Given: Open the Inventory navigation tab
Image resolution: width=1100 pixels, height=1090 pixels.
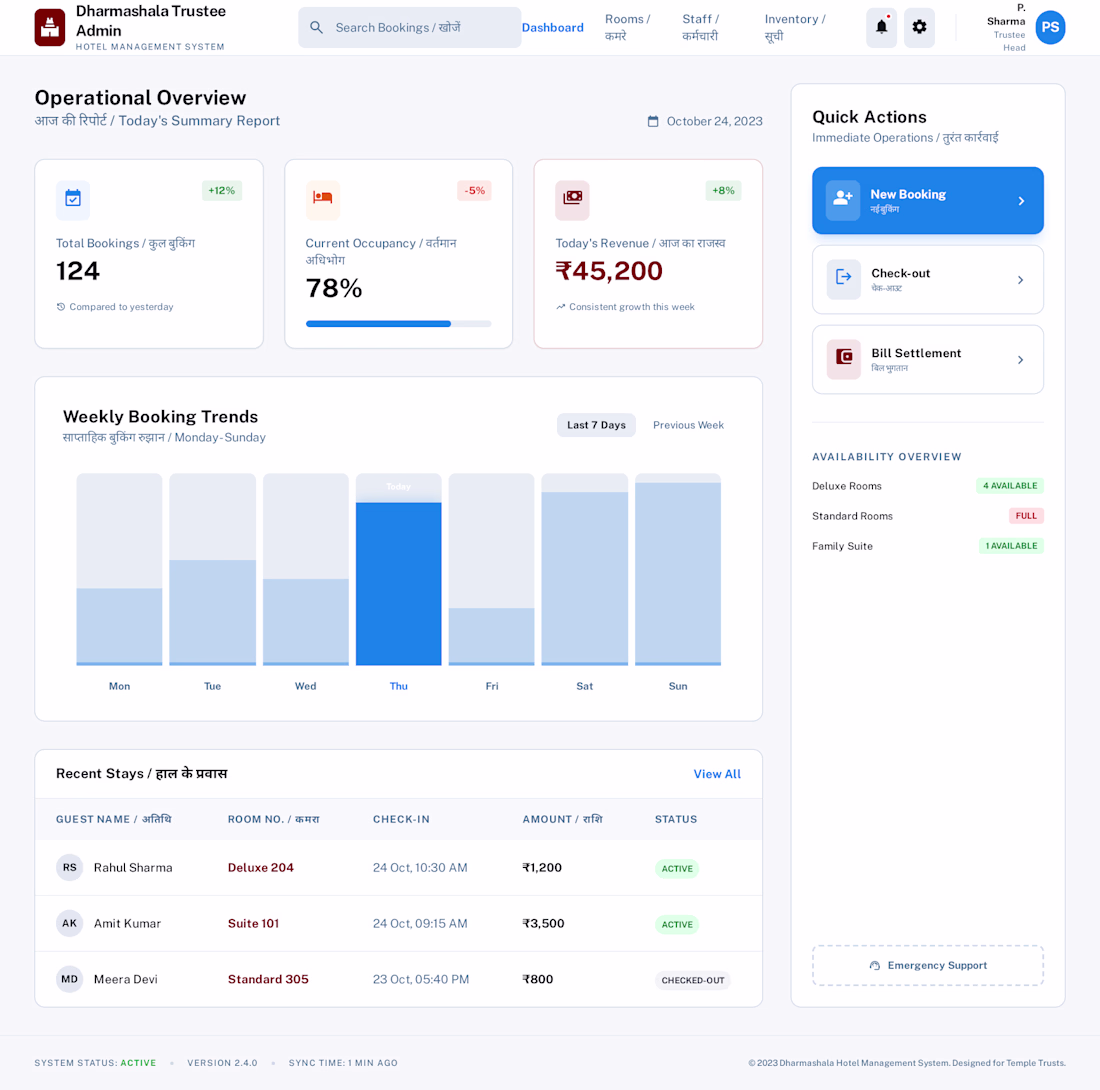Looking at the screenshot, I should coord(795,27).
